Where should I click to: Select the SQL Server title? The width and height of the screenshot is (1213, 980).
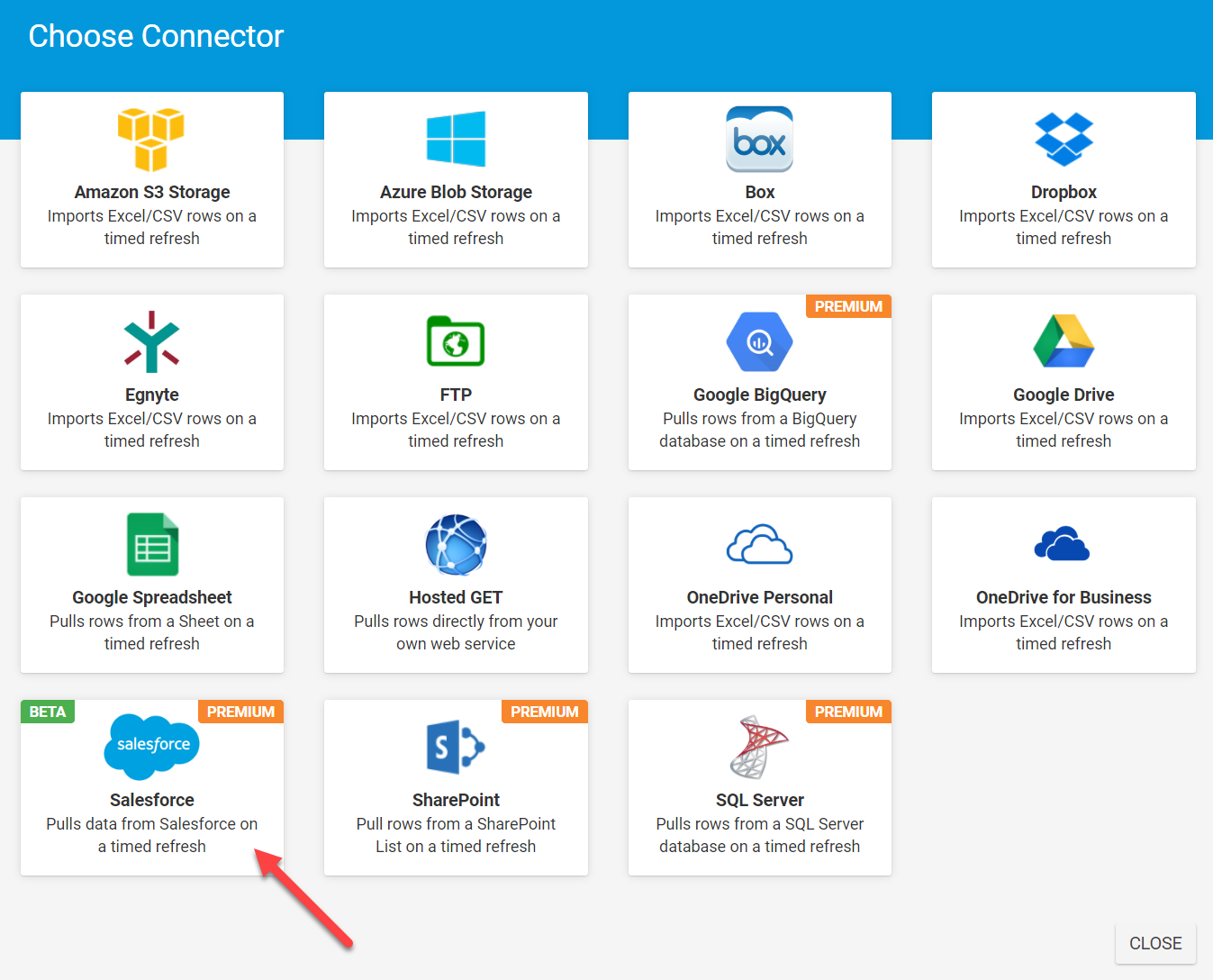coord(760,800)
